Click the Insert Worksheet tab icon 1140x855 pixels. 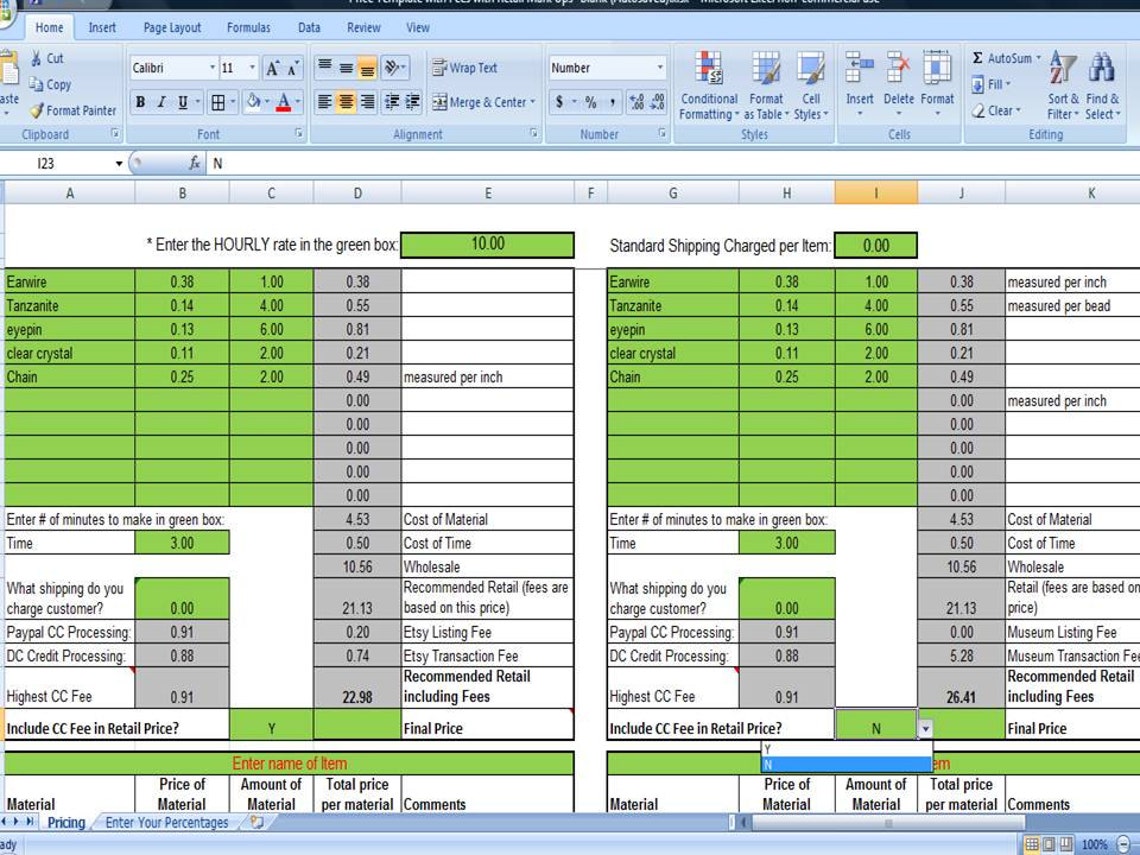(257, 822)
